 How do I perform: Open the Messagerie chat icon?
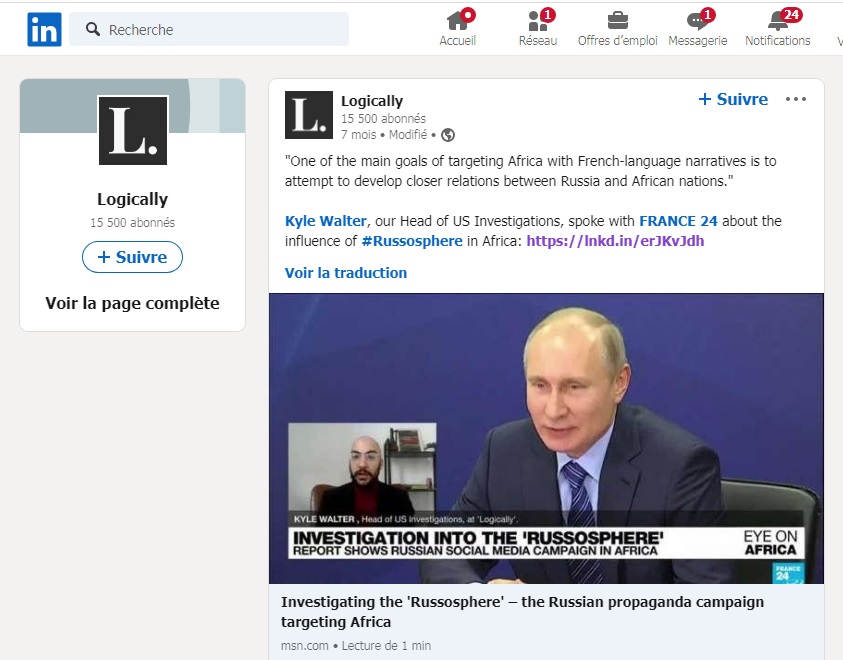click(x=698, y=20)
